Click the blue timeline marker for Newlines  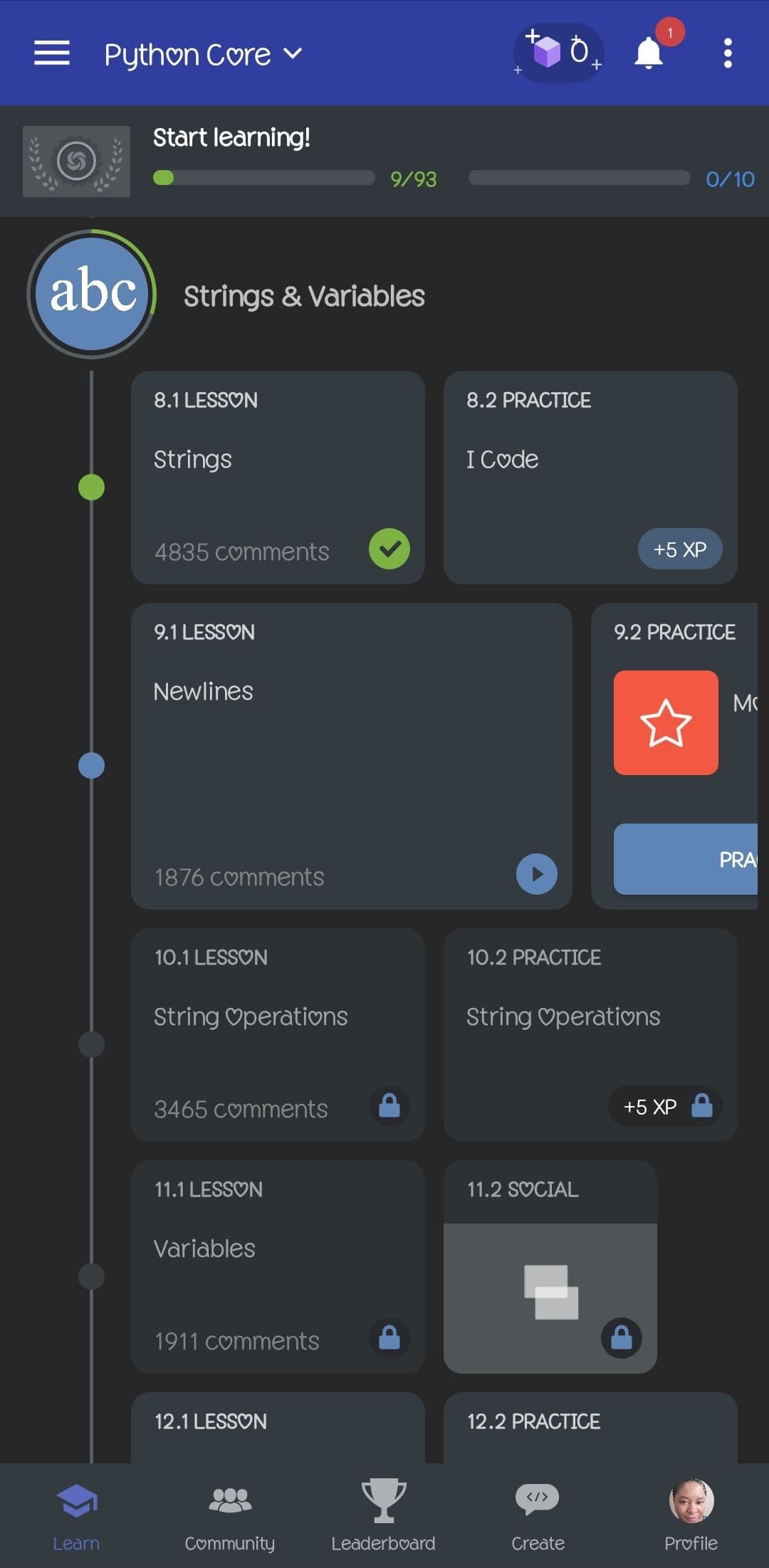click(x=91, y=766)
